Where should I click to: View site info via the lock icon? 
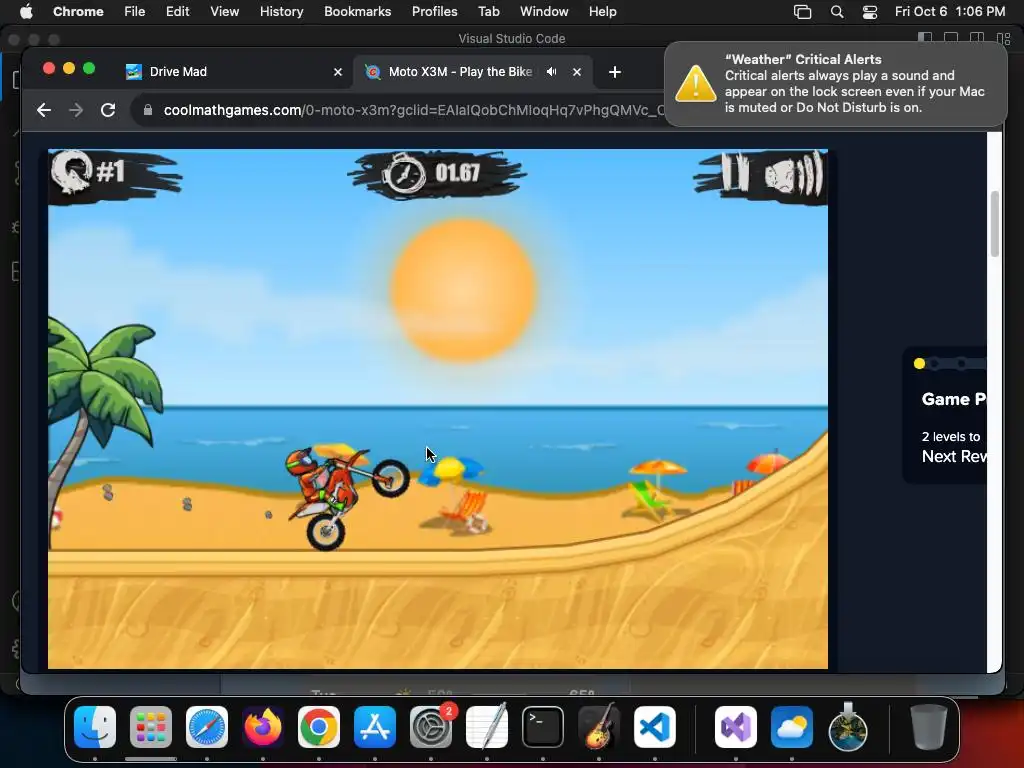click(x=148, y=110)
